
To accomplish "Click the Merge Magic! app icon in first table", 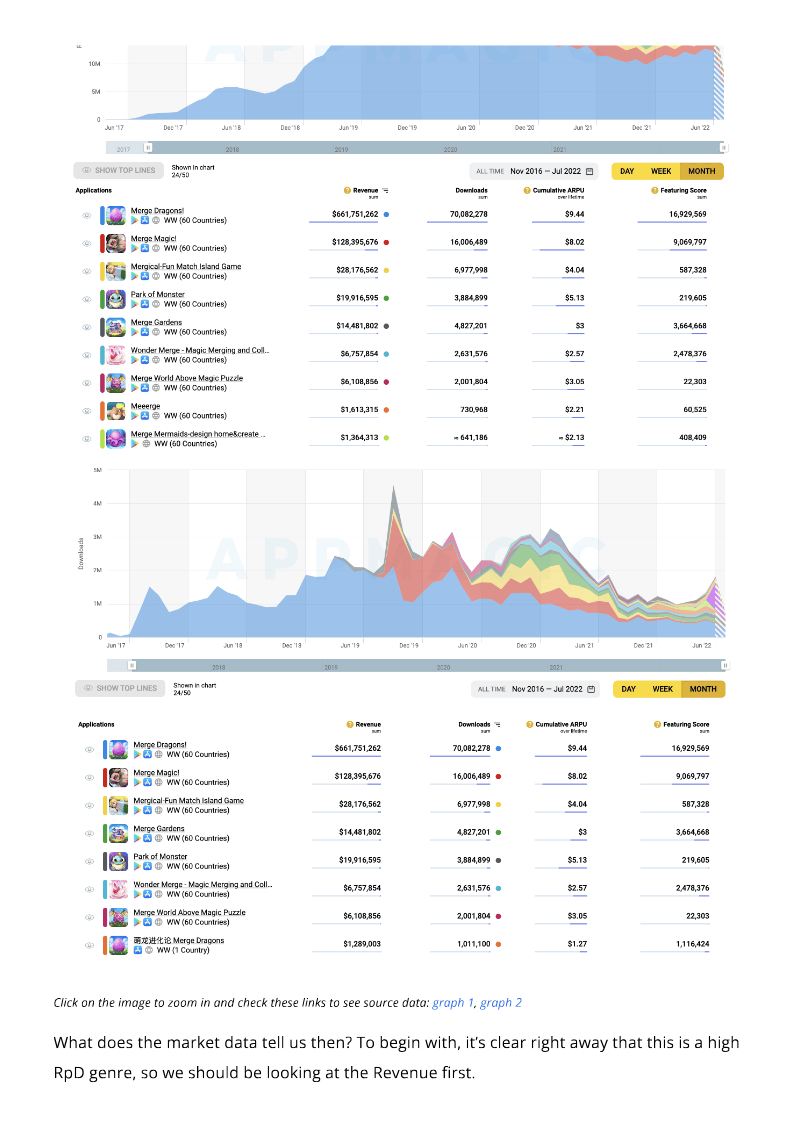I will 115,243.
